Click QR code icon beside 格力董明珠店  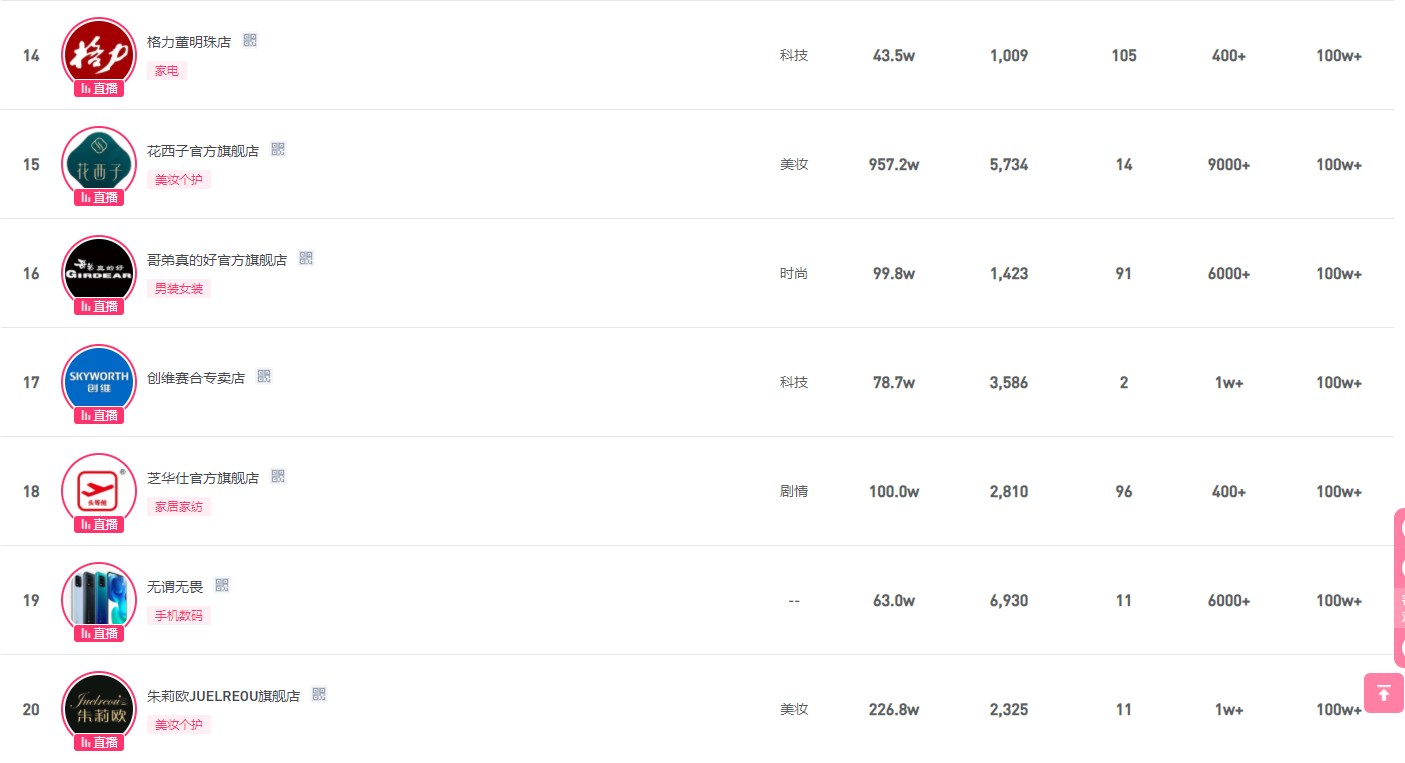tap(250, 41)
